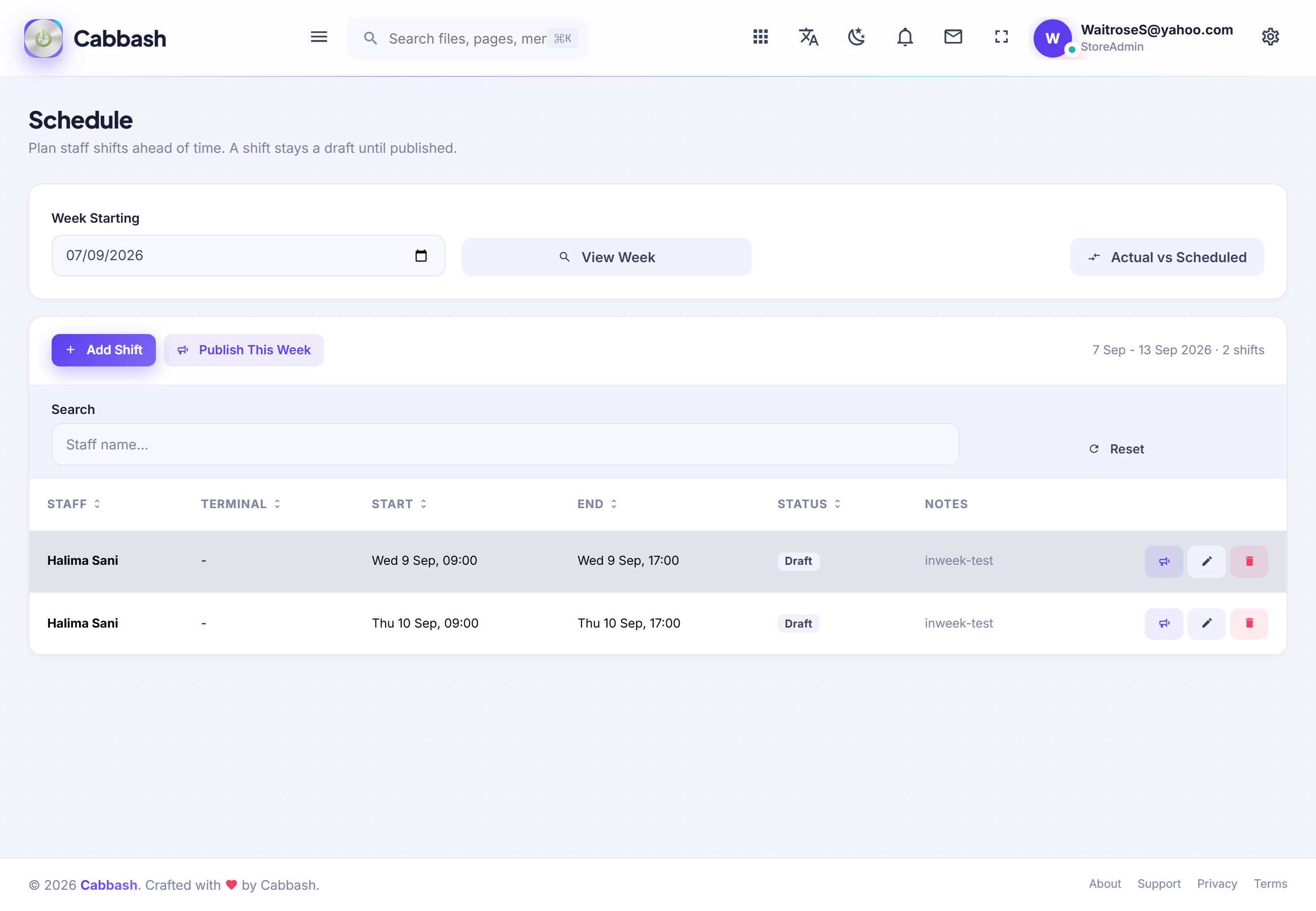This screenshot has height=911, width=1316.
Task: Click the Draft badge on Thu 10 Sep row
Action: (798, 624)
